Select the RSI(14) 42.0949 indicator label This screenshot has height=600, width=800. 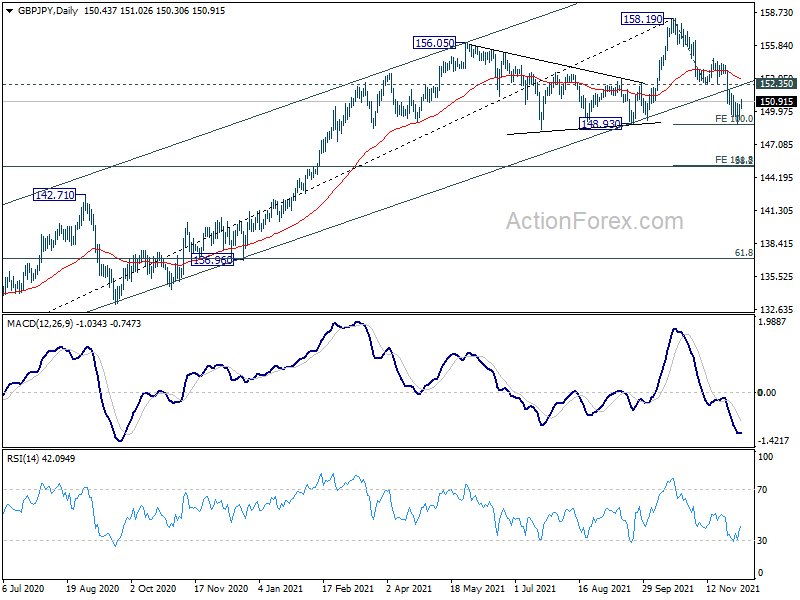click(41, 459)
